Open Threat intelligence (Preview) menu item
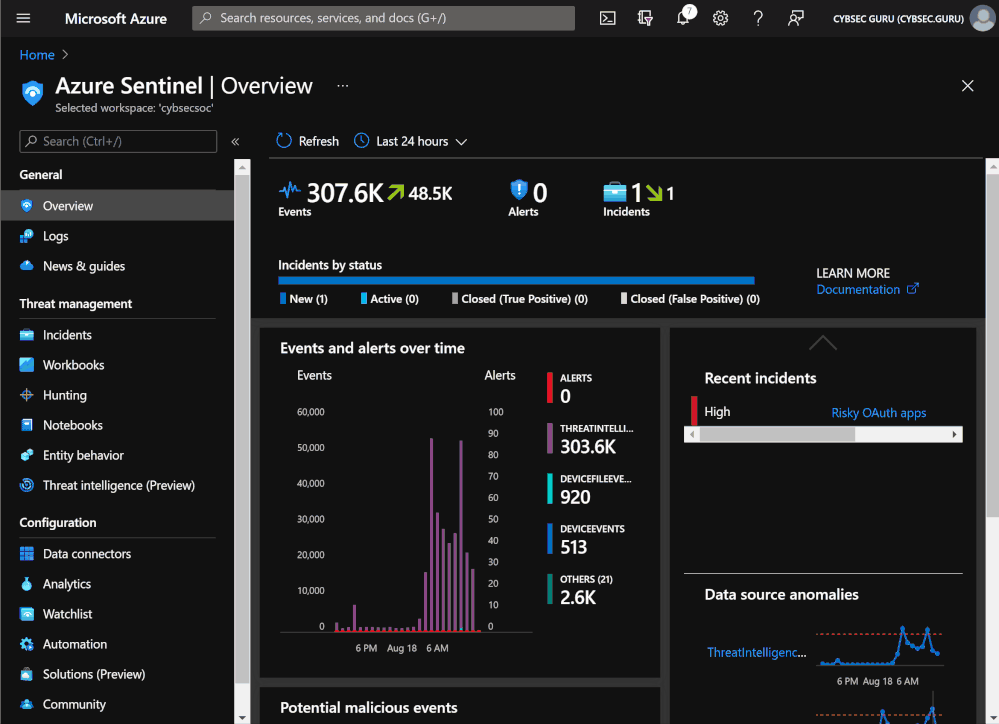The width and height of the screenshot is (999, 724). click(x=117, y=486)
